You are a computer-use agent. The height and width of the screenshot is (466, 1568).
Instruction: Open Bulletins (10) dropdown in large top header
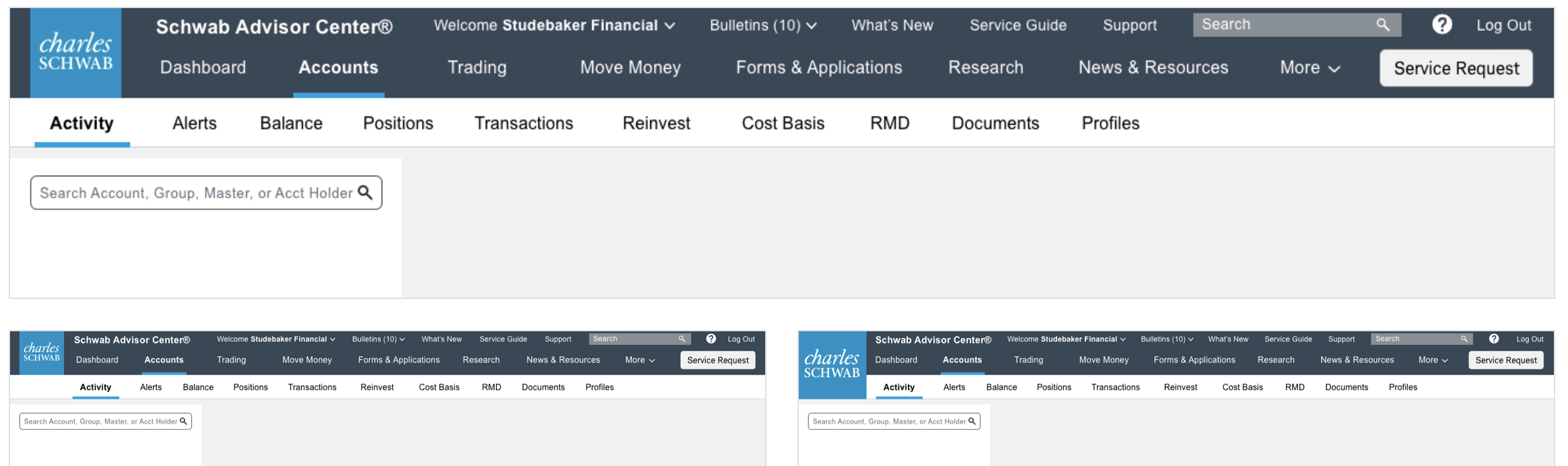tap(763, 26)
